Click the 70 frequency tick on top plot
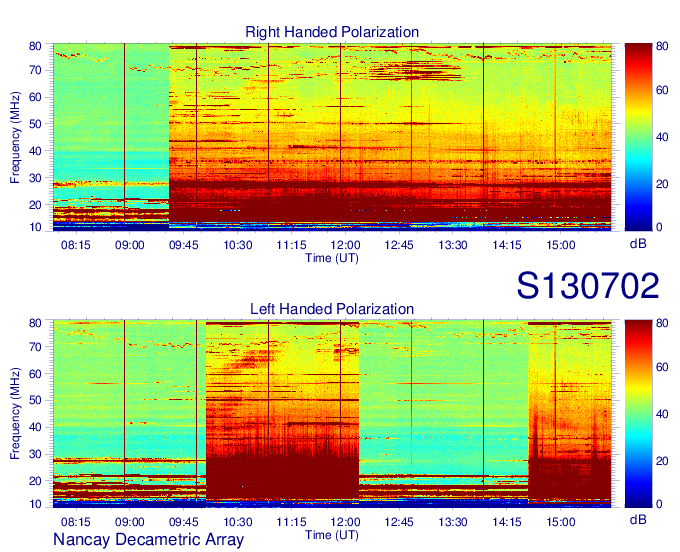Screen dimensions: 680x552 tap(36, 70)
